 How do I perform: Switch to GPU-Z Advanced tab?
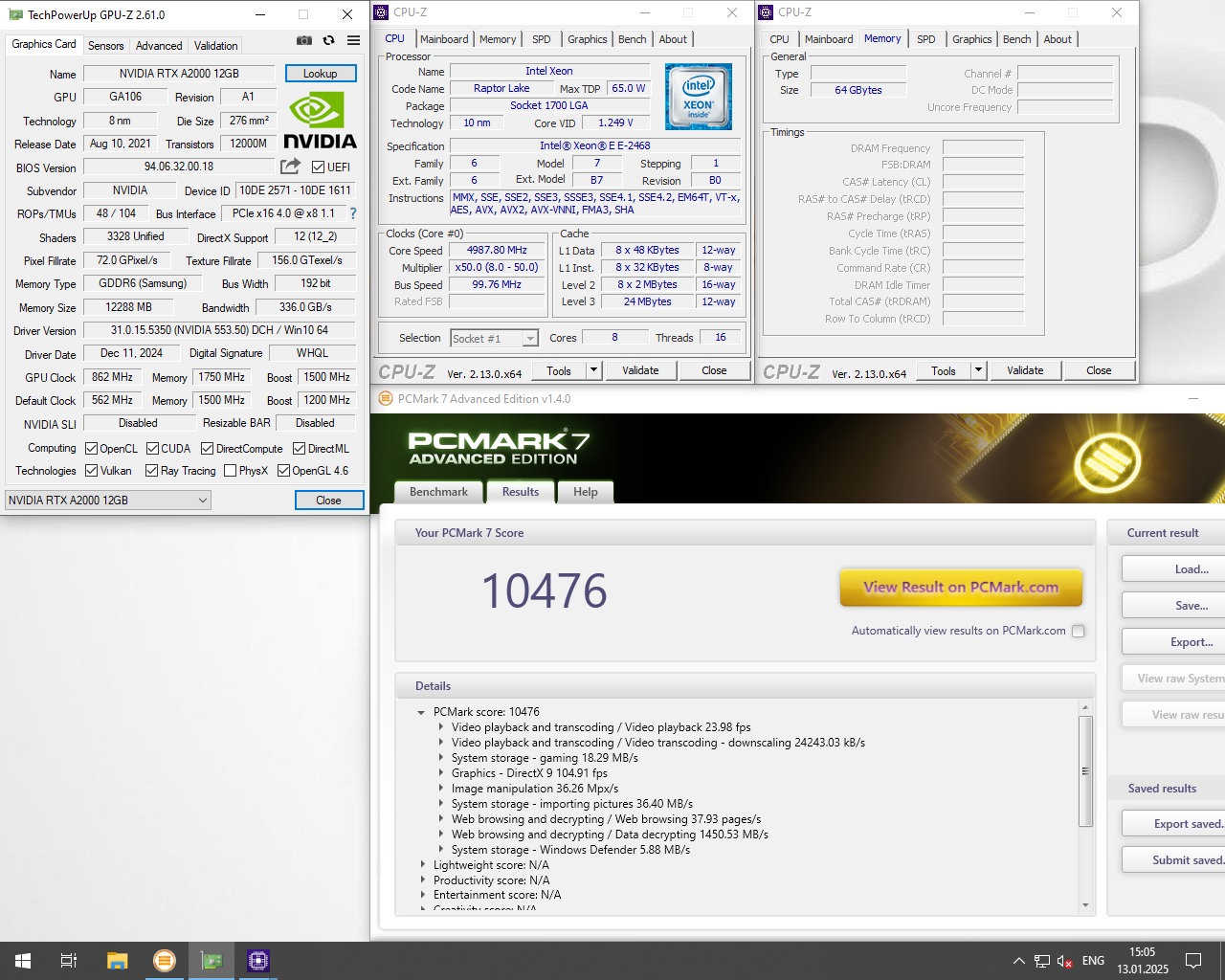pyautogui.click(x=159, y=45)
